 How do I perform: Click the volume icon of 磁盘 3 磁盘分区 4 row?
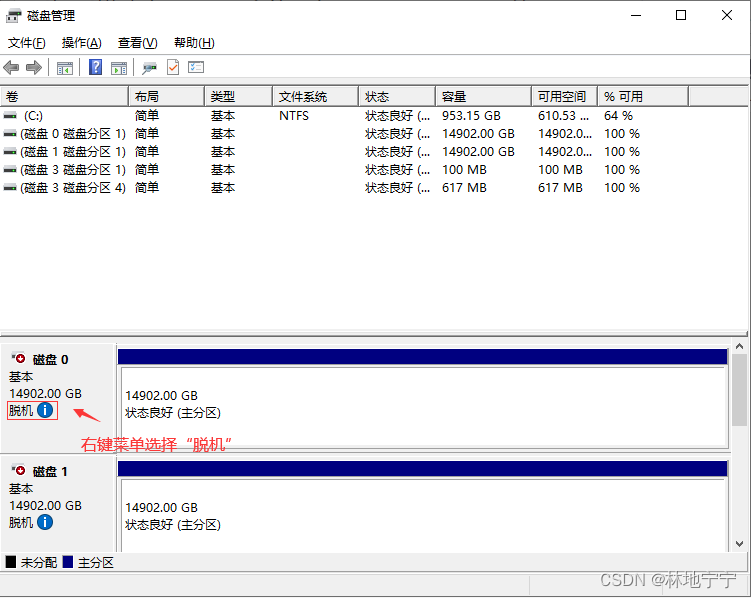[x=10, y=188]
